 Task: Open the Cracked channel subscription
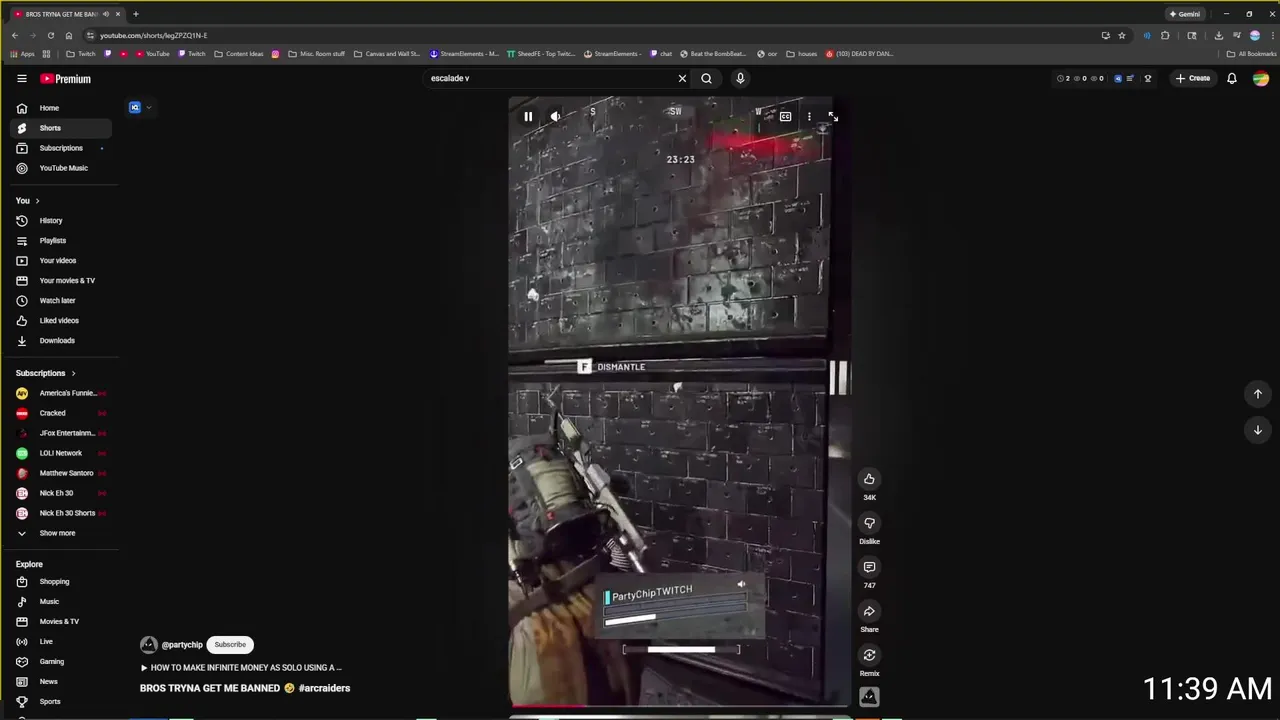click(x=60, y=413)
